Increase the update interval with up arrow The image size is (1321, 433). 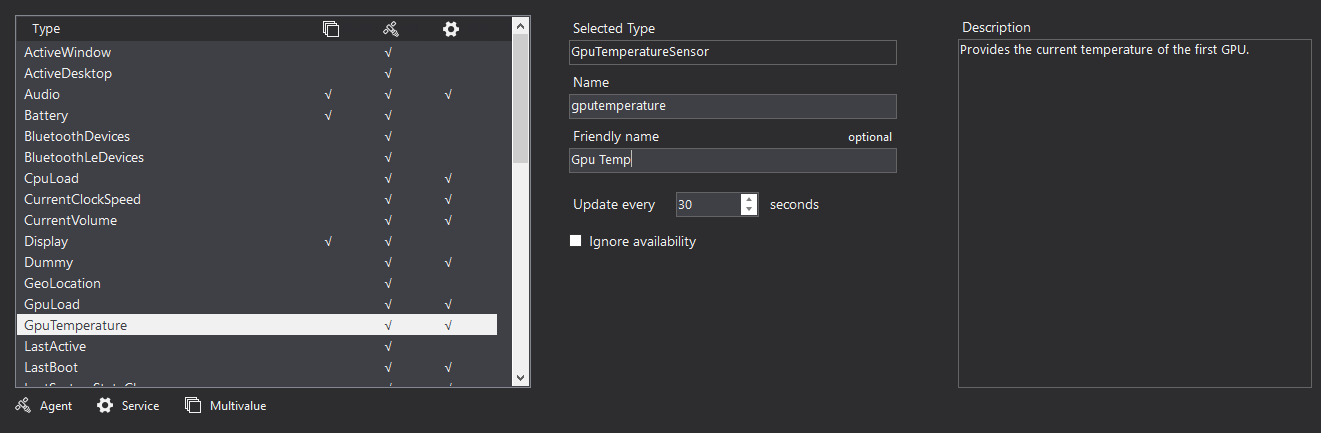[749, 199]
